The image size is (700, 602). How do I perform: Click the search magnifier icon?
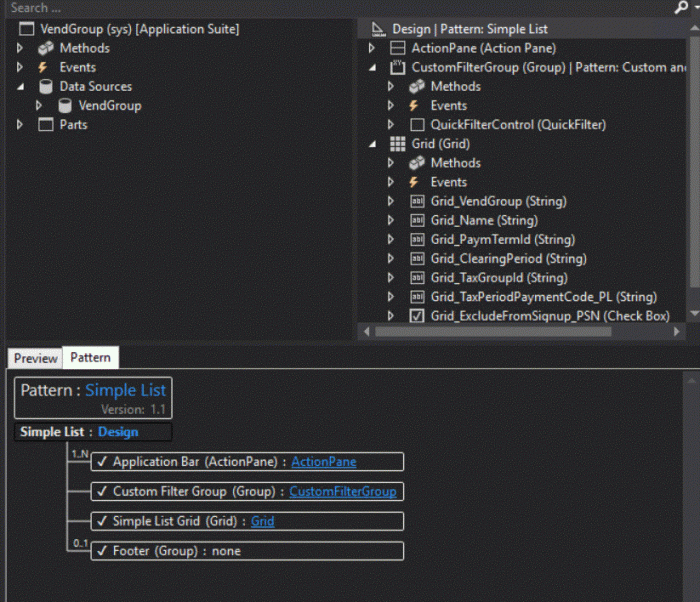tap(681, 7)
